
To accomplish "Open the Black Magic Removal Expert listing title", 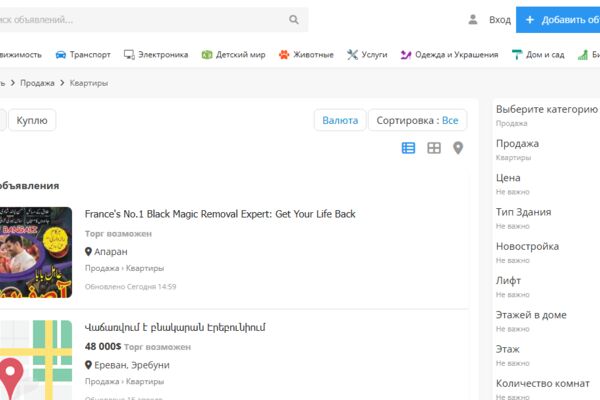I will pyautogui.click(x=220, y=214).
